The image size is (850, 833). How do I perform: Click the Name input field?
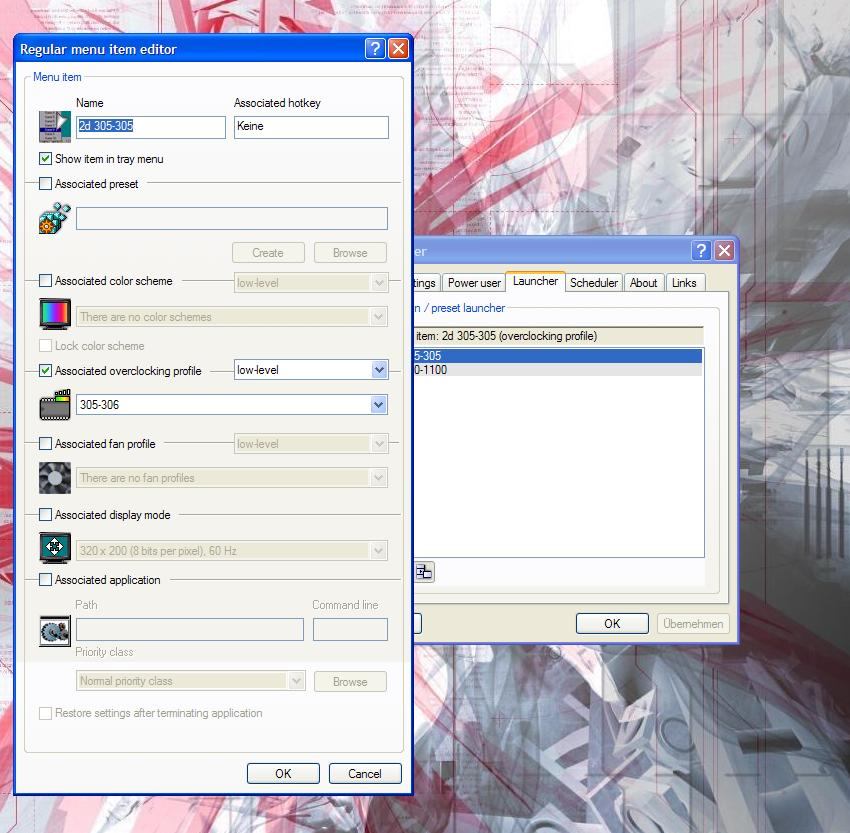coord(151,127)
